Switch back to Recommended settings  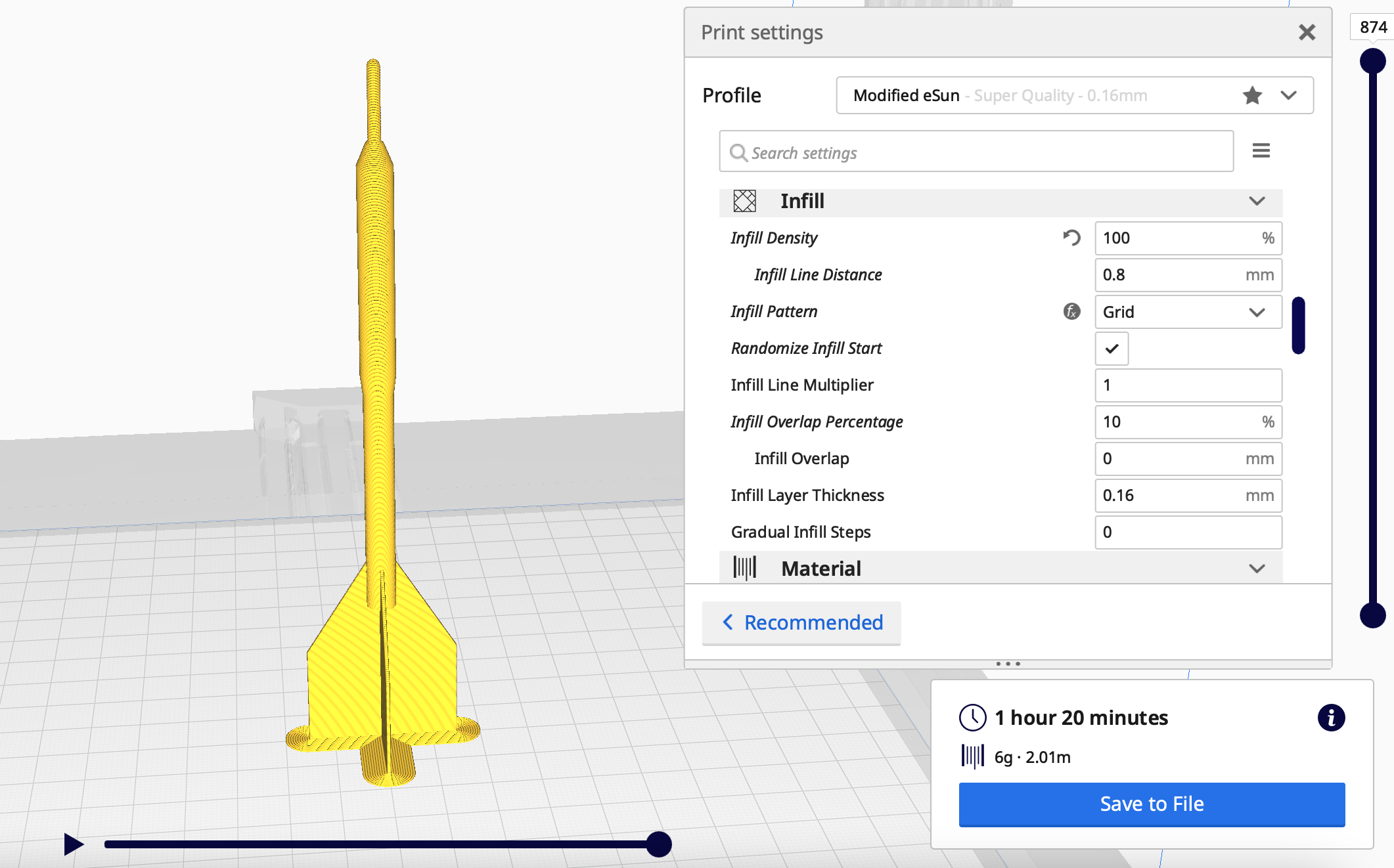pyautogui.click(x=801, y=622)
